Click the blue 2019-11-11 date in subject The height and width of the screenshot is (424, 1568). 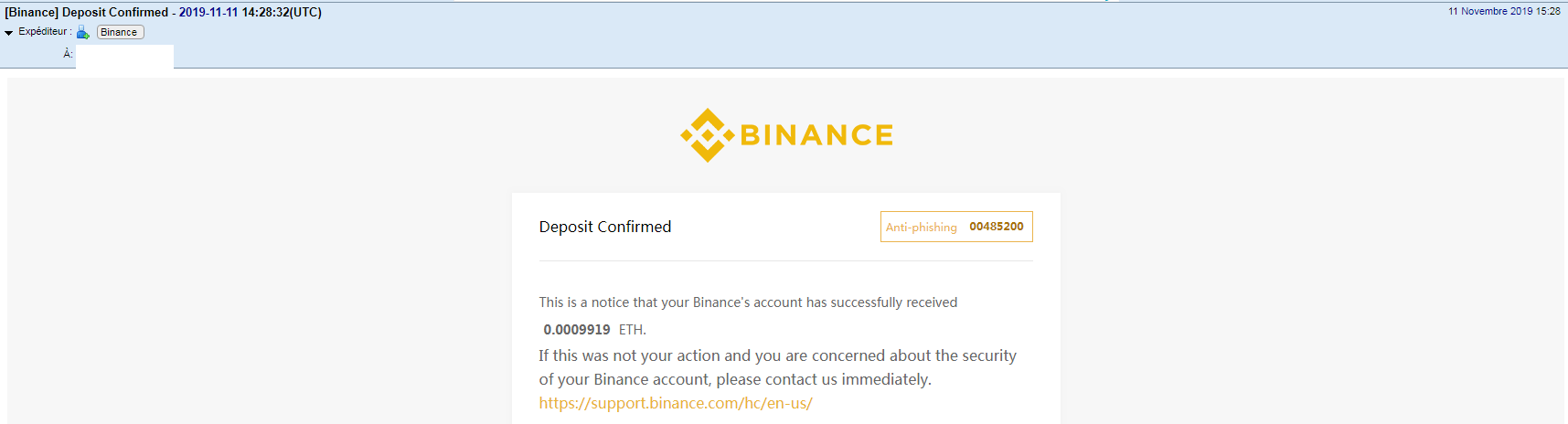click(208, 13)
